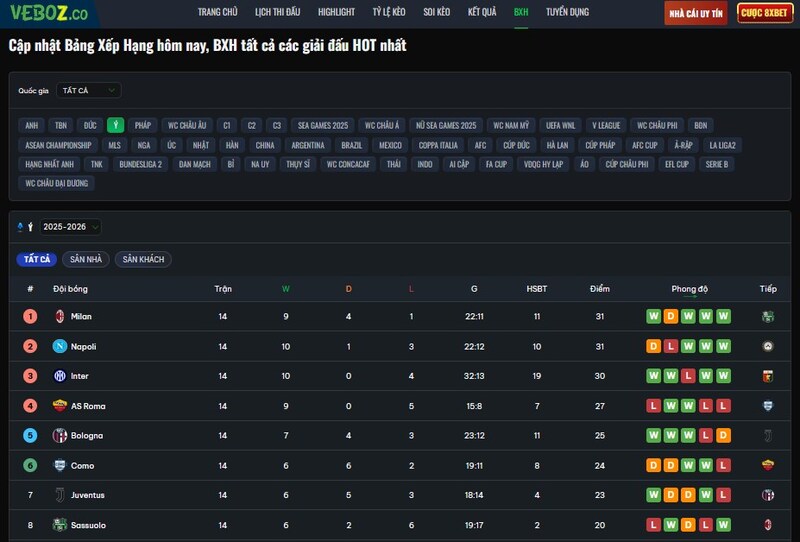Click the Inter club crest
800x542 pixels.
[x=60, y=376]
